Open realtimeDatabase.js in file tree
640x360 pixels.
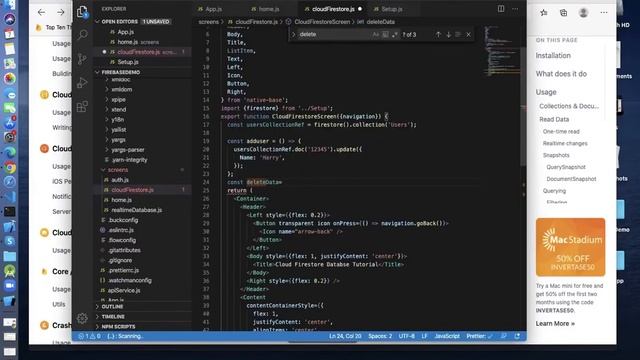pyautogui.click(x=136, y=210)
